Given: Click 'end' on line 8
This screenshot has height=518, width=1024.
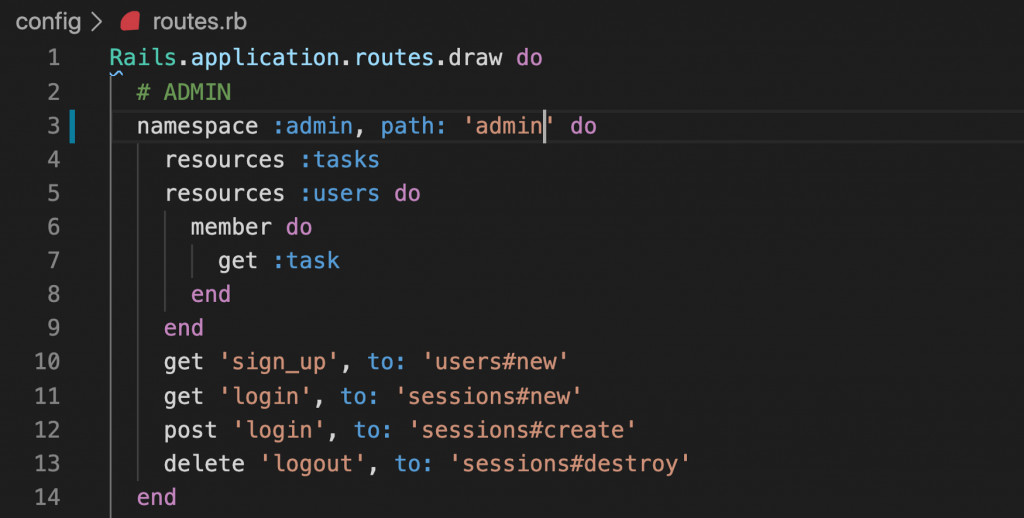Looking at the screenshot, I should pyautogui.click(x=211, y=294).
